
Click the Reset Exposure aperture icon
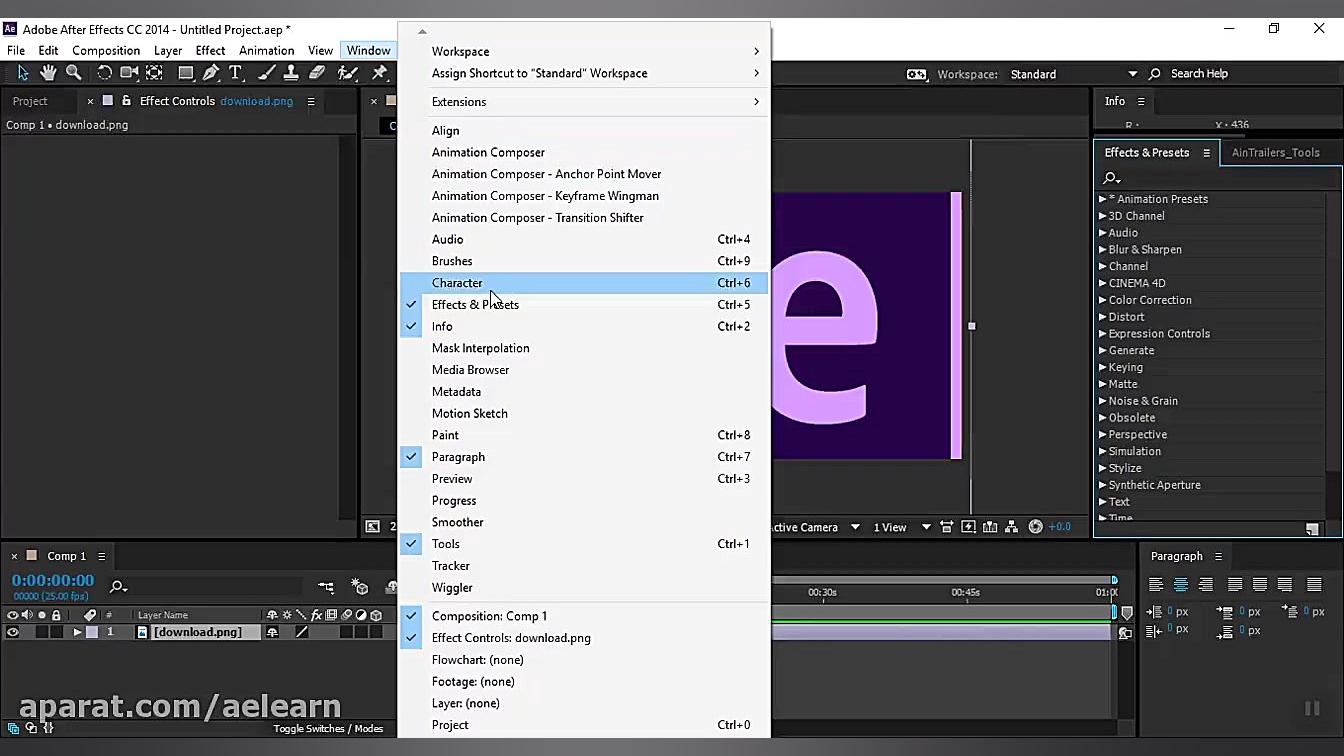coord(1035,527)
